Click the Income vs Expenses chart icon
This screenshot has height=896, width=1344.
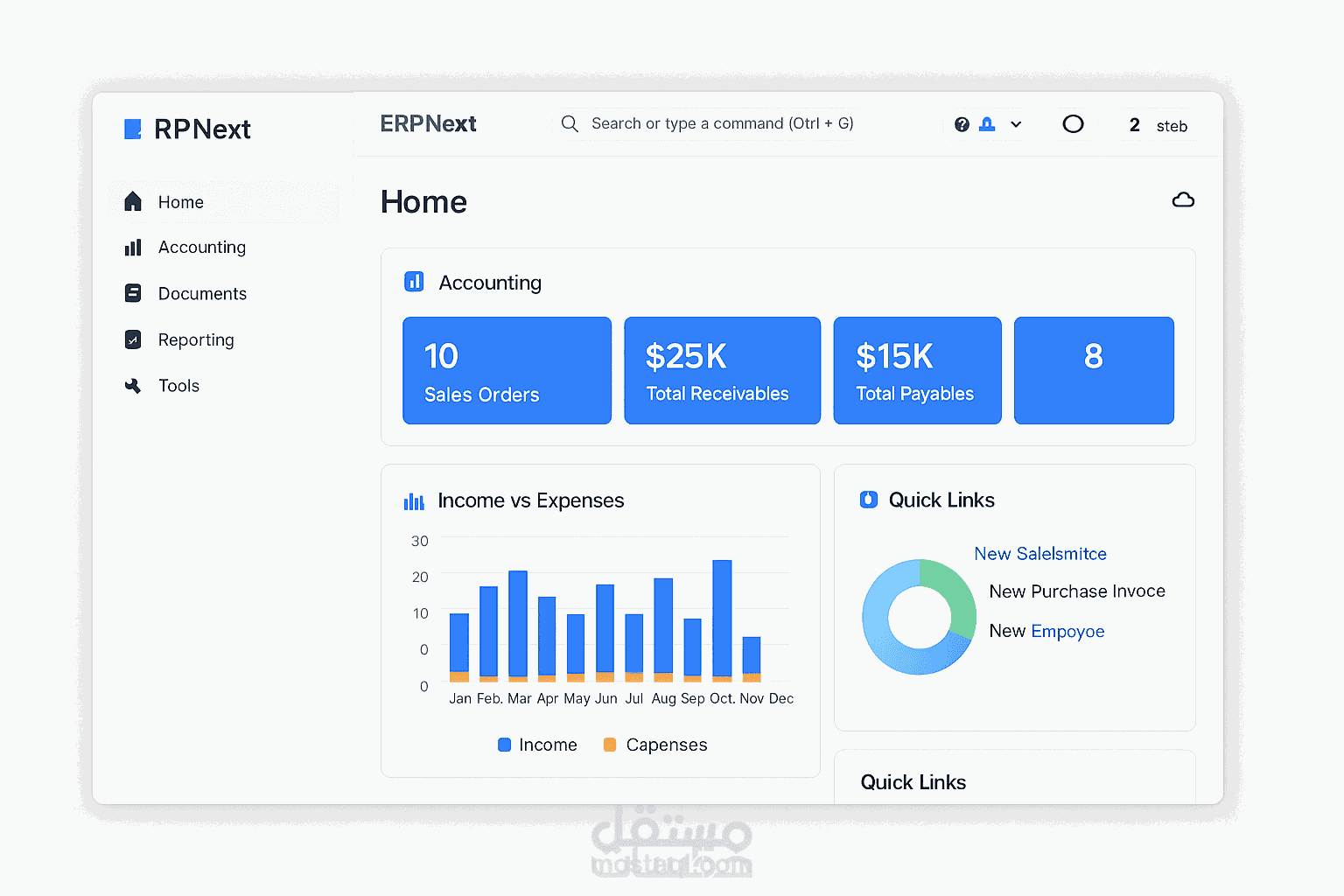point(414,501)
